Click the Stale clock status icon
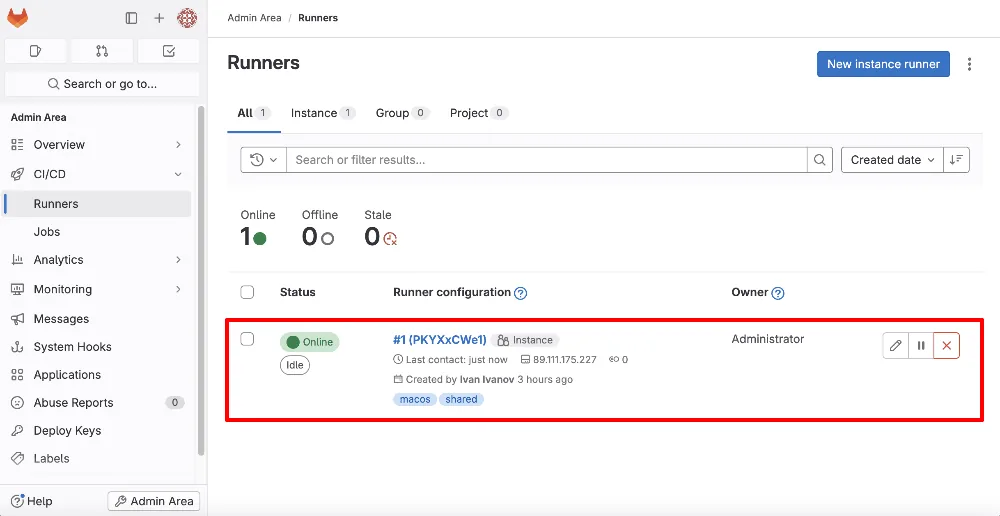 pyautogui.click(x=390, y=239)
